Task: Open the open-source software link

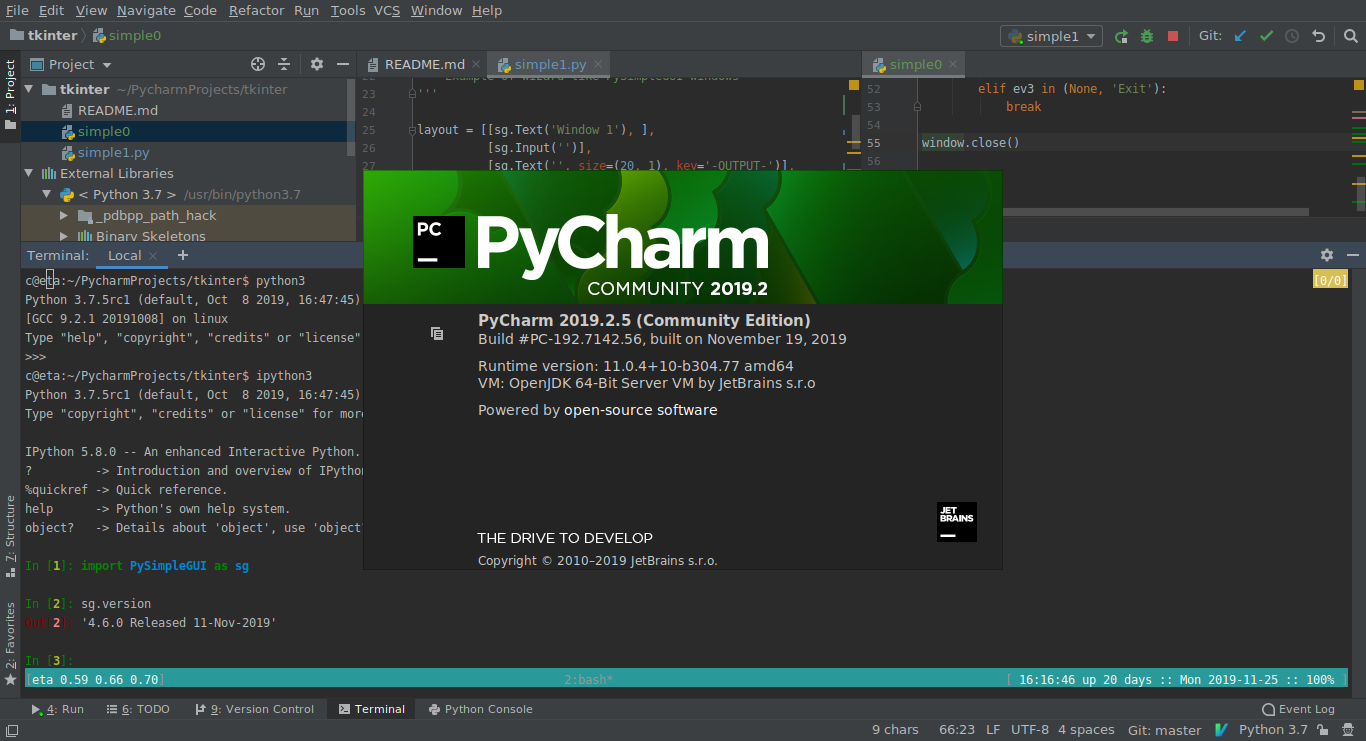Action: (x=640, y=410)
